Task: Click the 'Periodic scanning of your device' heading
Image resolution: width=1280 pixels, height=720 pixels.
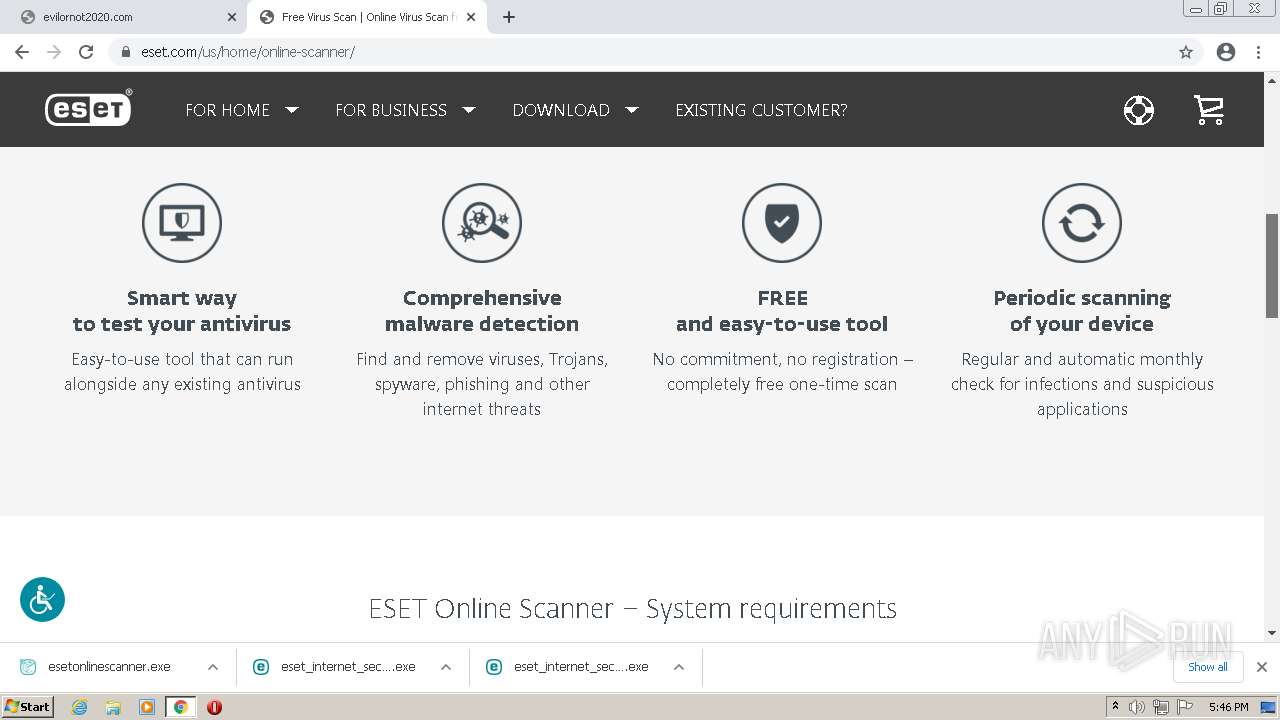Action: pyautogui.click(x=1082, y=311)
